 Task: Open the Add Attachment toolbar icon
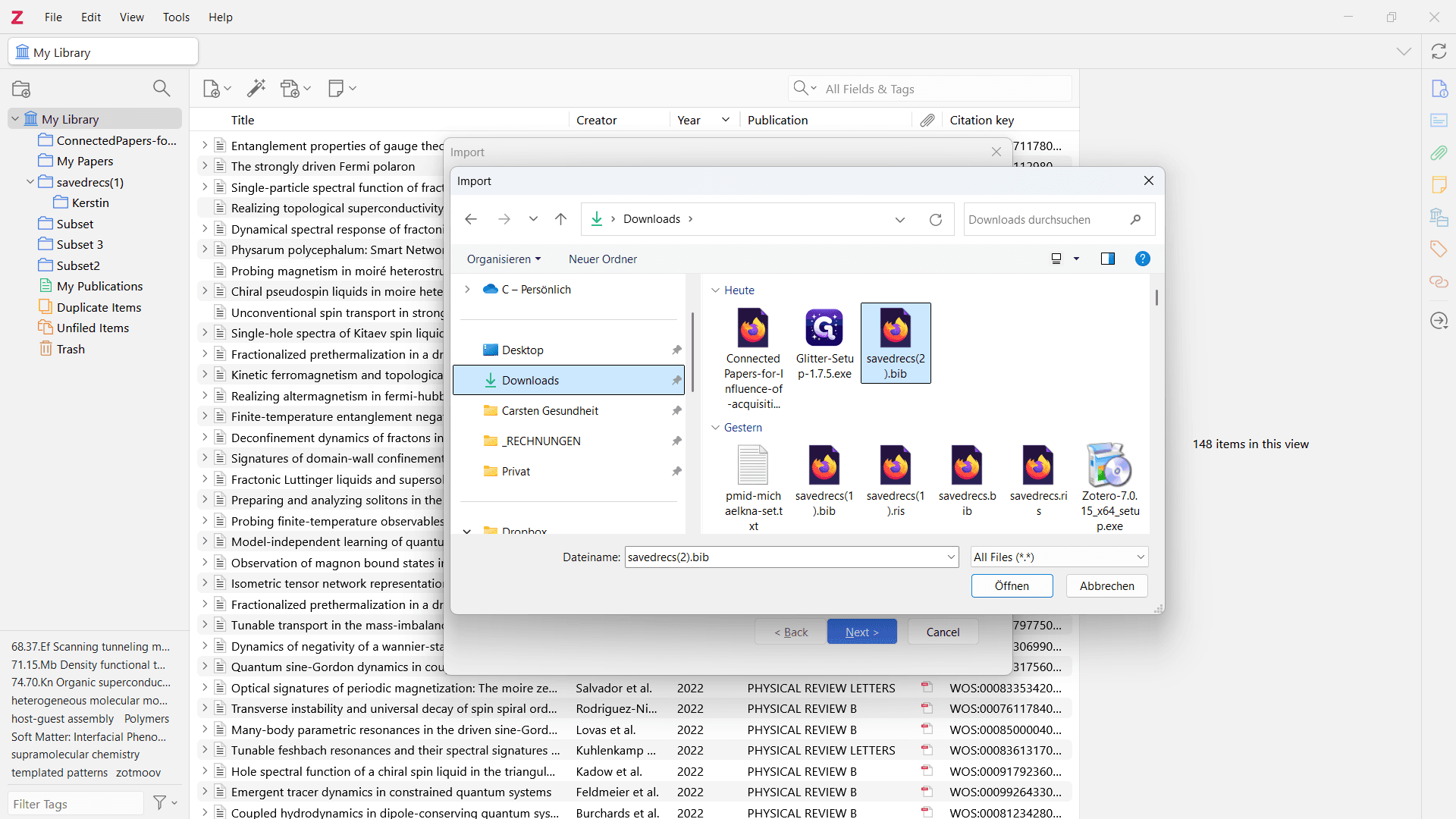pos(295,89)
